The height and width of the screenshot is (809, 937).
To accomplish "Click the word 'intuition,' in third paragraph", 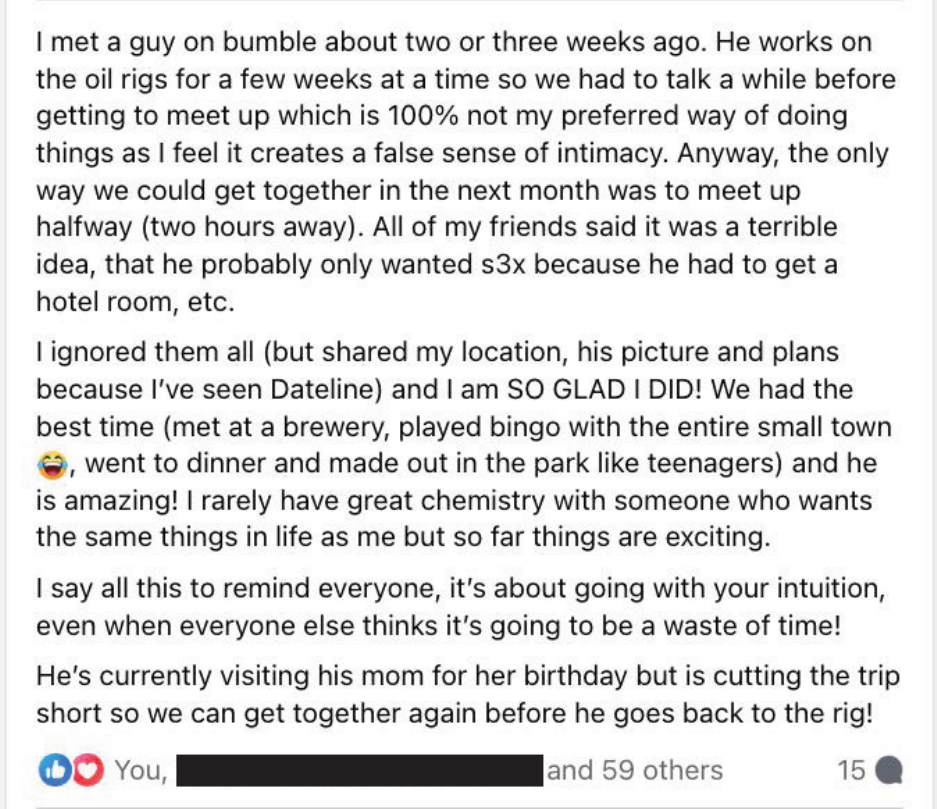I will pyautogui.click(x=831, y=589).
